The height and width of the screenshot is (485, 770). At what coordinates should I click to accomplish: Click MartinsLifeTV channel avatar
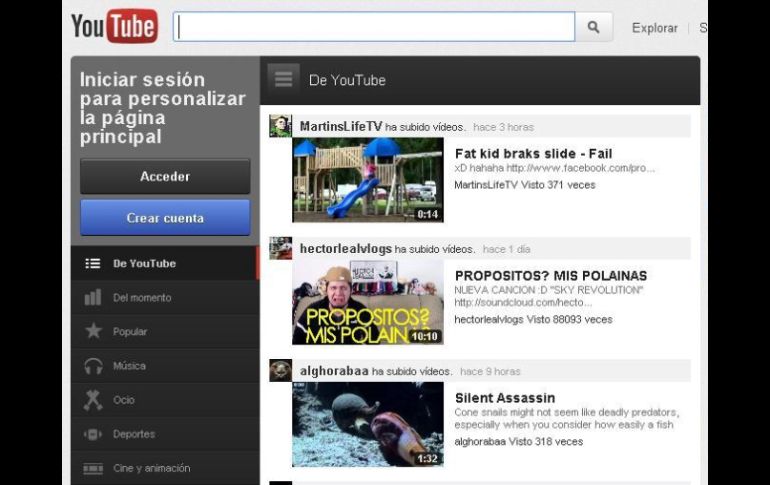[x=280, y=126]
